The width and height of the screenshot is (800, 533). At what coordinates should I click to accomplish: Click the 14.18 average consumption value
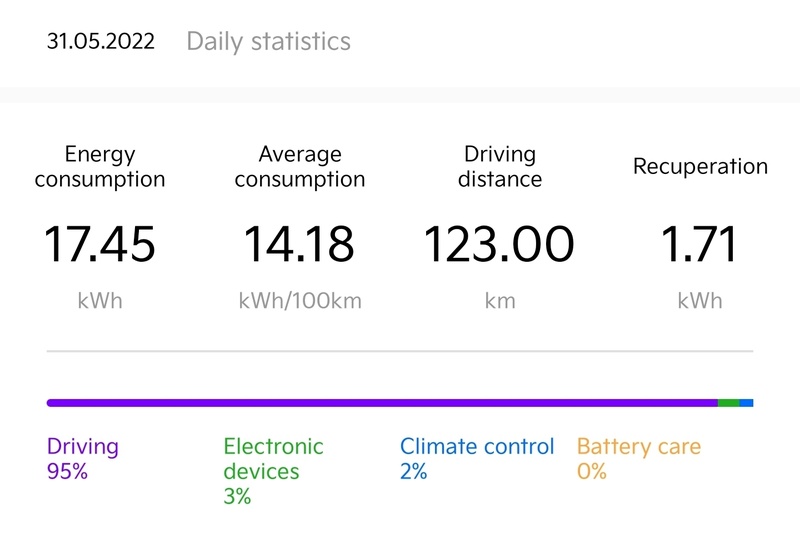coord(300,244)
